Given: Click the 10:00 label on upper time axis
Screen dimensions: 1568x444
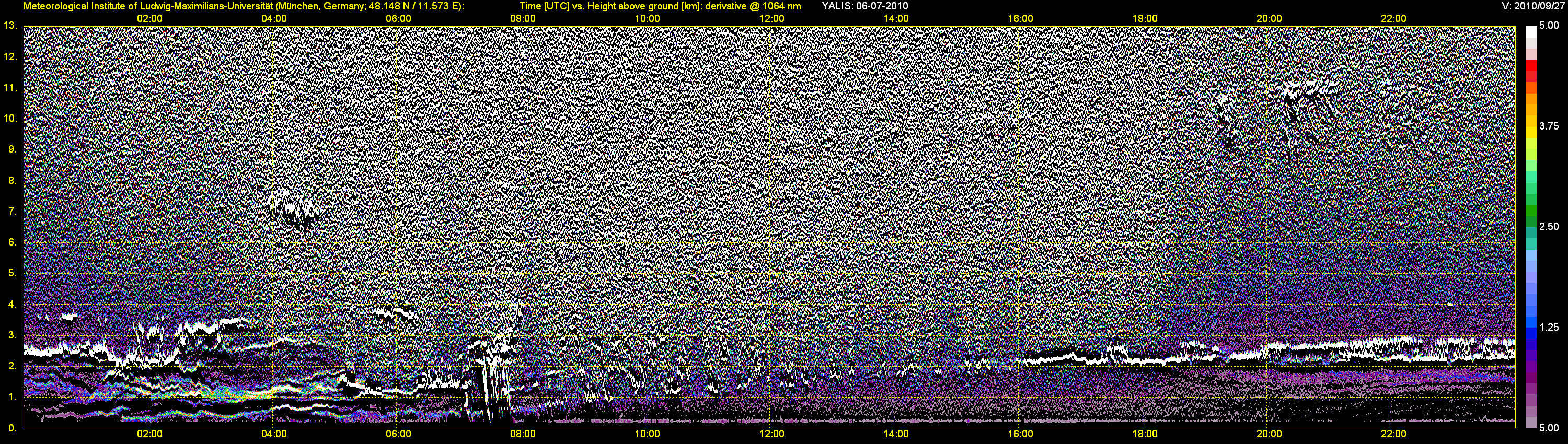Looking at the screenshot, I should click(647, 19).
